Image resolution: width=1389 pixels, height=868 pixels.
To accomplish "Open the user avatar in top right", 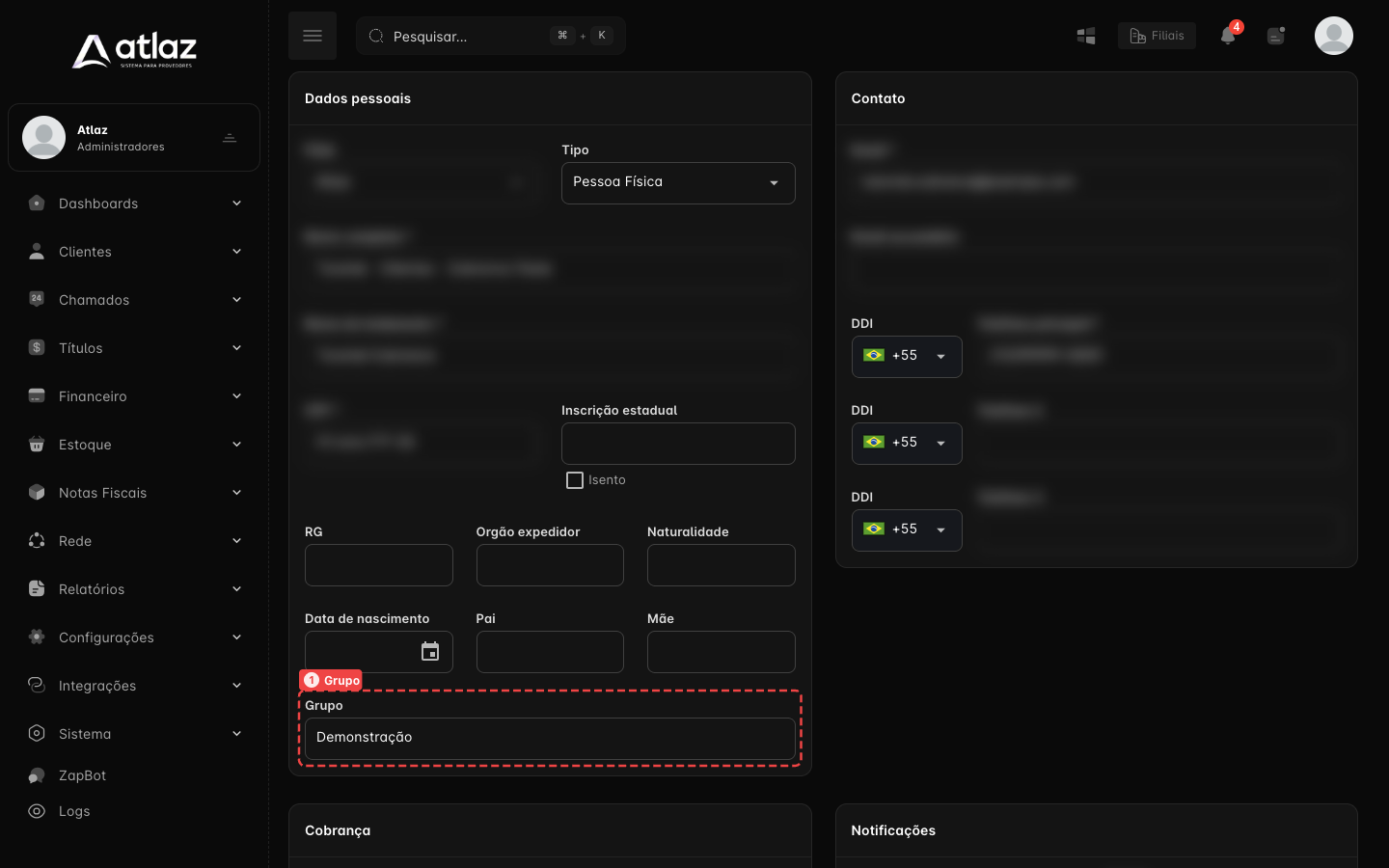I will (1334, 36).
